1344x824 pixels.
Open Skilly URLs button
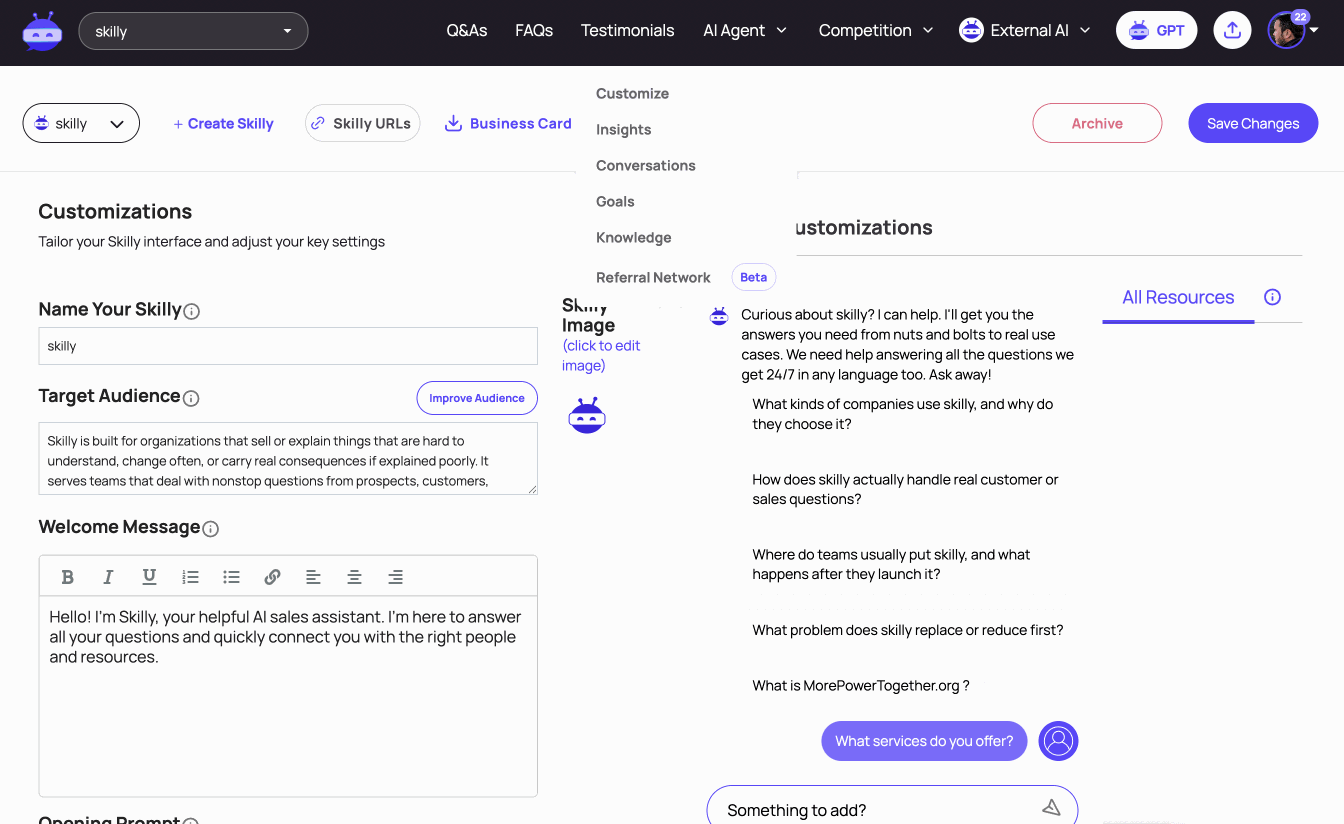pyautogui.click(x=362, y=123)
